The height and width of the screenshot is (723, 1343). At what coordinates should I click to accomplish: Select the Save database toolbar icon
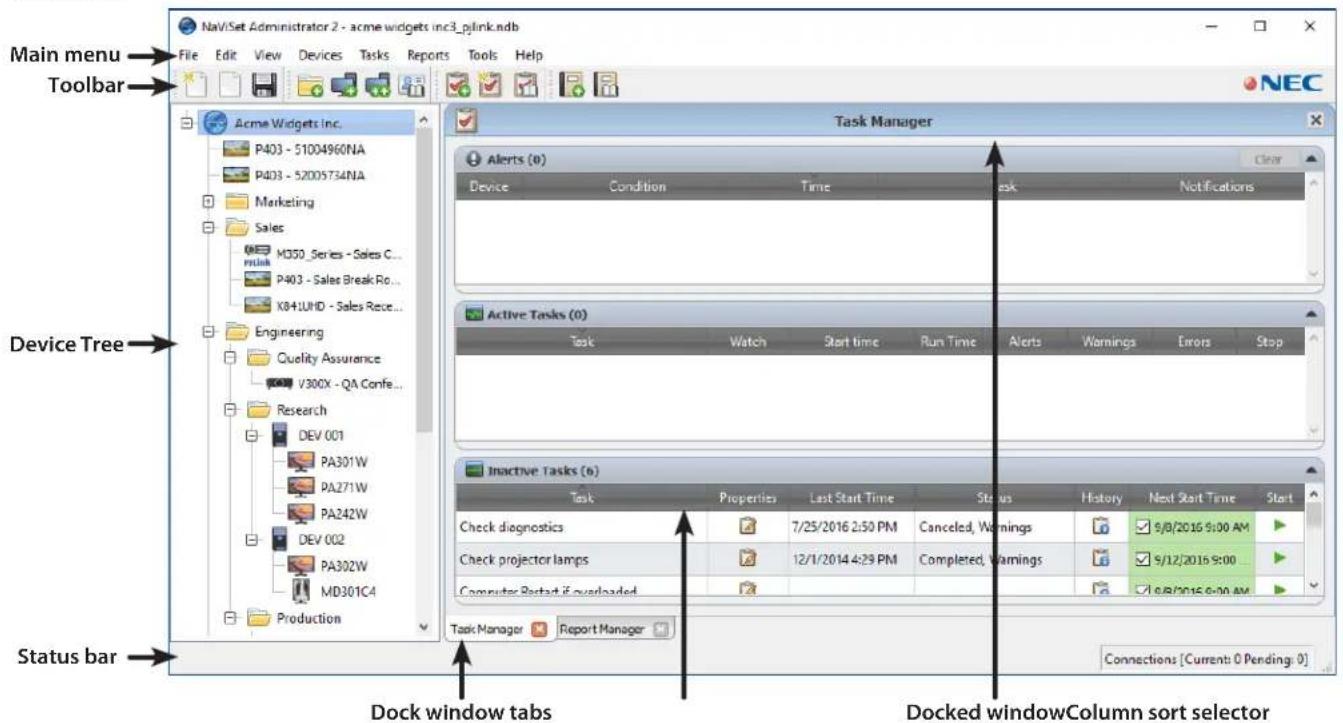click(264, 86)
